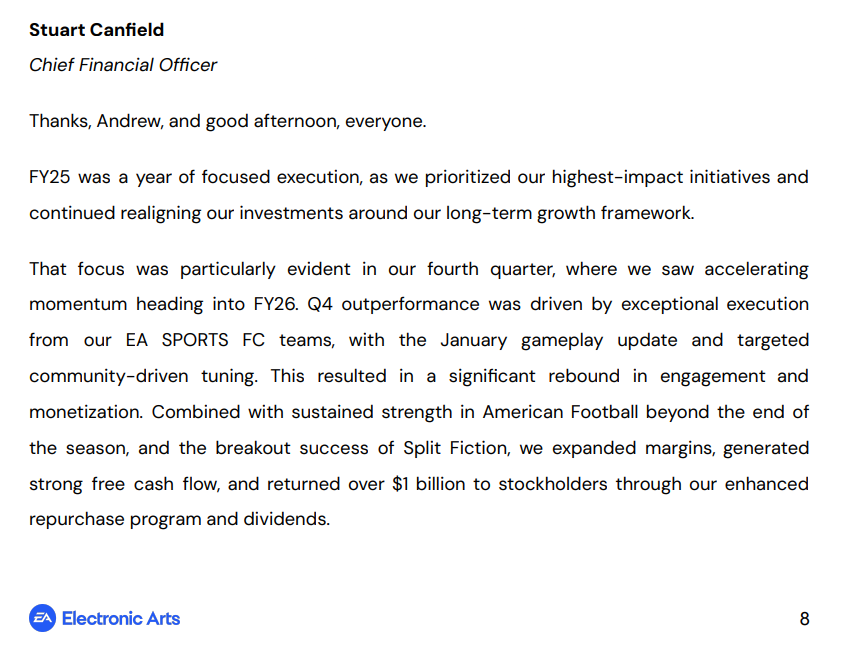Click the word FY26
841x647 pixels.
(x=275, y=304)
